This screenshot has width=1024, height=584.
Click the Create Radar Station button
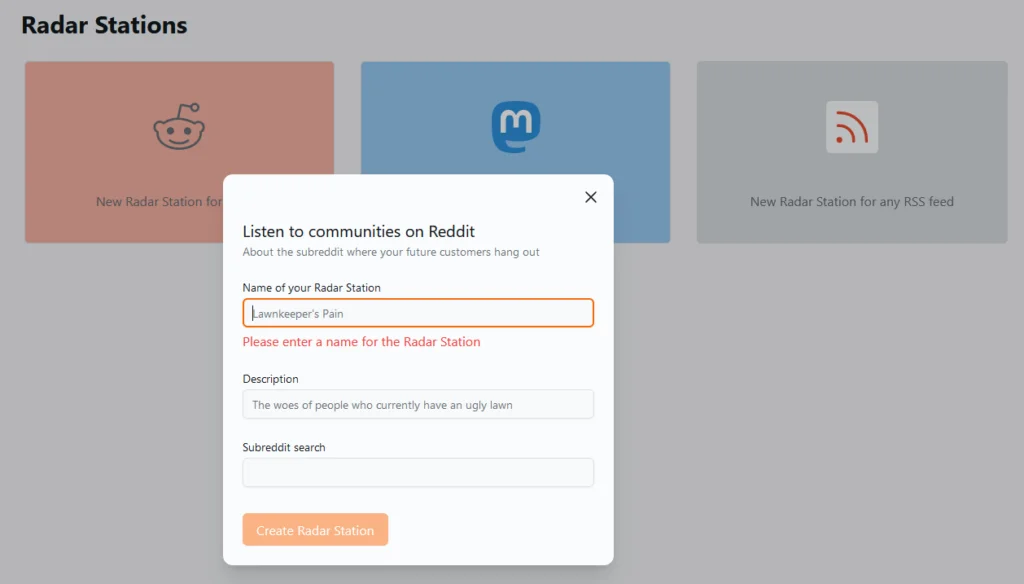click(x=315, y=530)
